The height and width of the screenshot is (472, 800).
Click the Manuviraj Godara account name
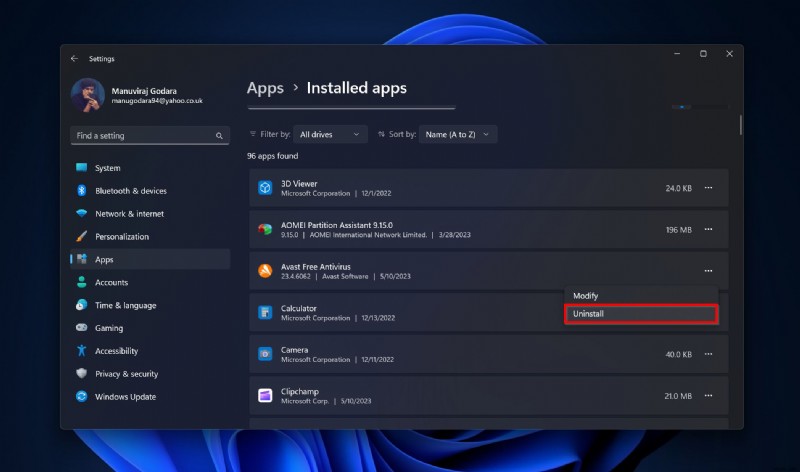144,91
